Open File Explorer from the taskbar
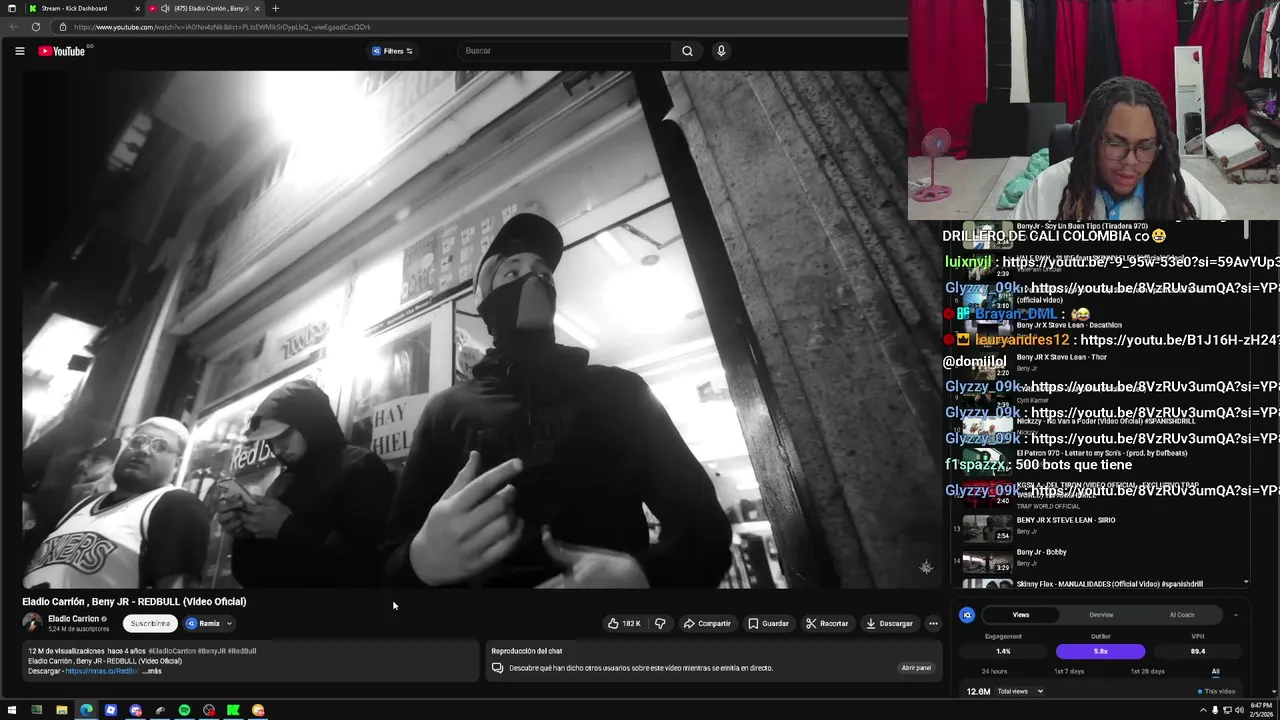The height and width of the screenshot is (720, 1280). 61,710
